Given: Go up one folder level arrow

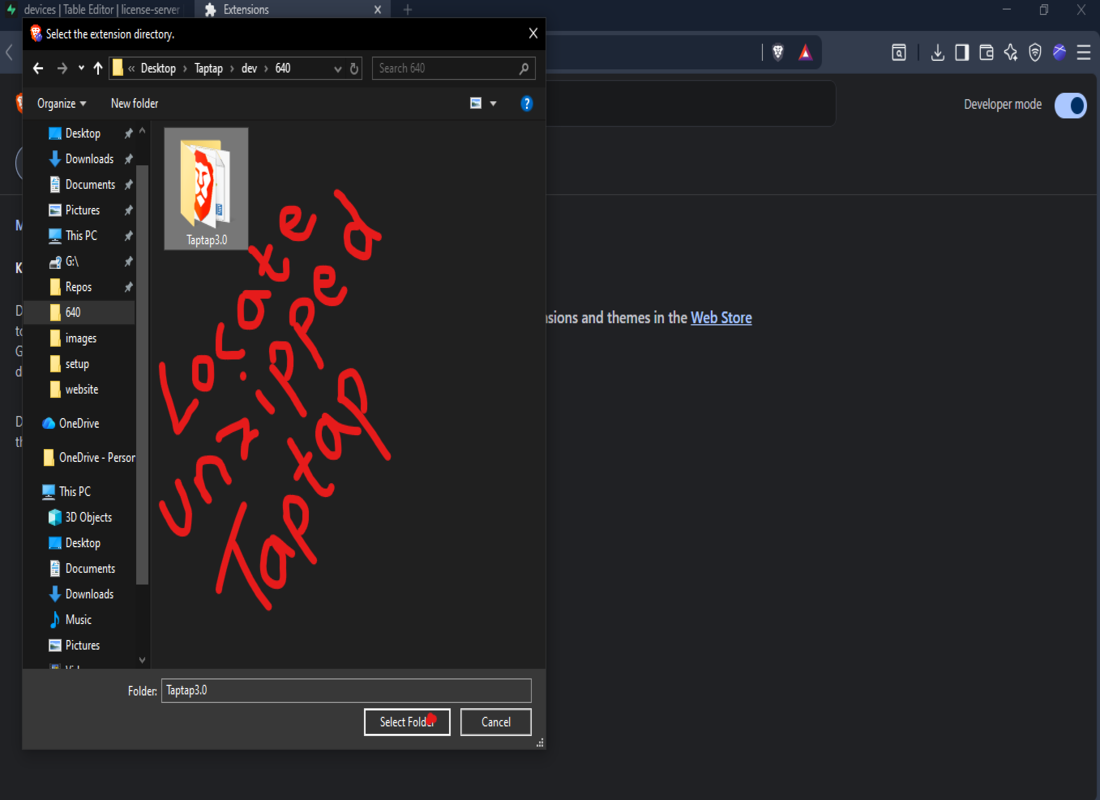Looking at the screenshot, I should [98, 68].
